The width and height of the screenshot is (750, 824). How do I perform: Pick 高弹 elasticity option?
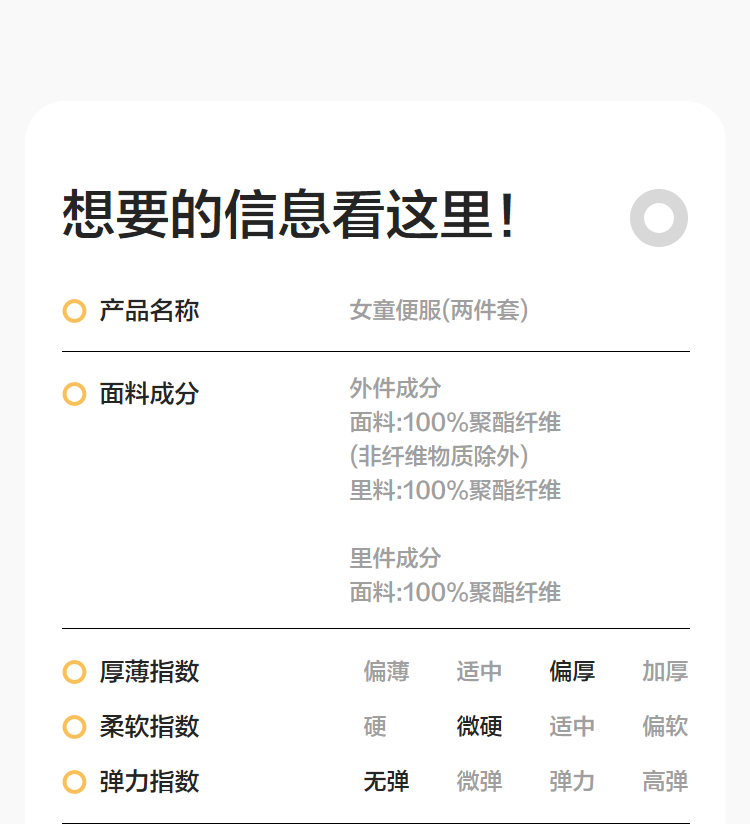[665, 782]
